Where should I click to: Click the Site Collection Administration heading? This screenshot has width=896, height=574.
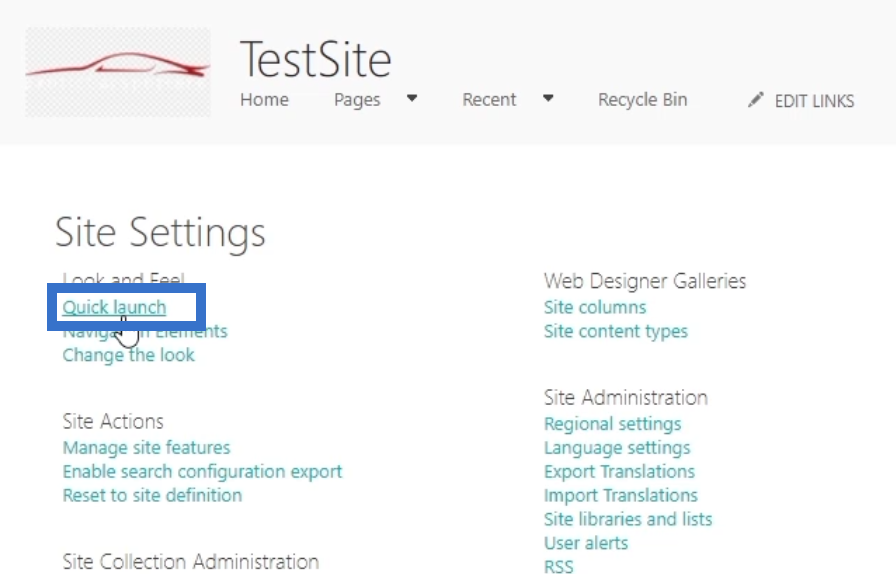(190, 562)
